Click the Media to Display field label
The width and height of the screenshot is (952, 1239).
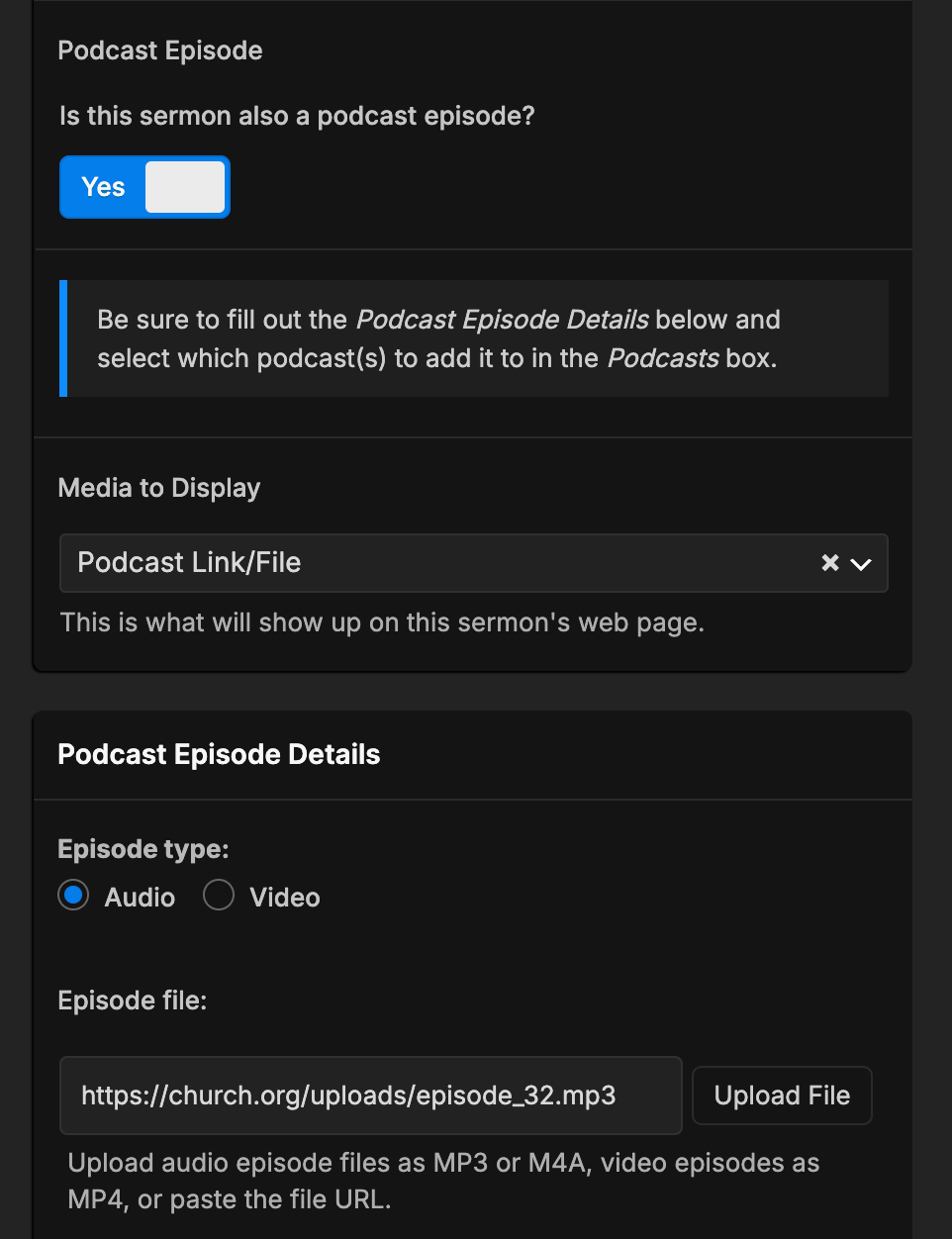click(159, 488)
